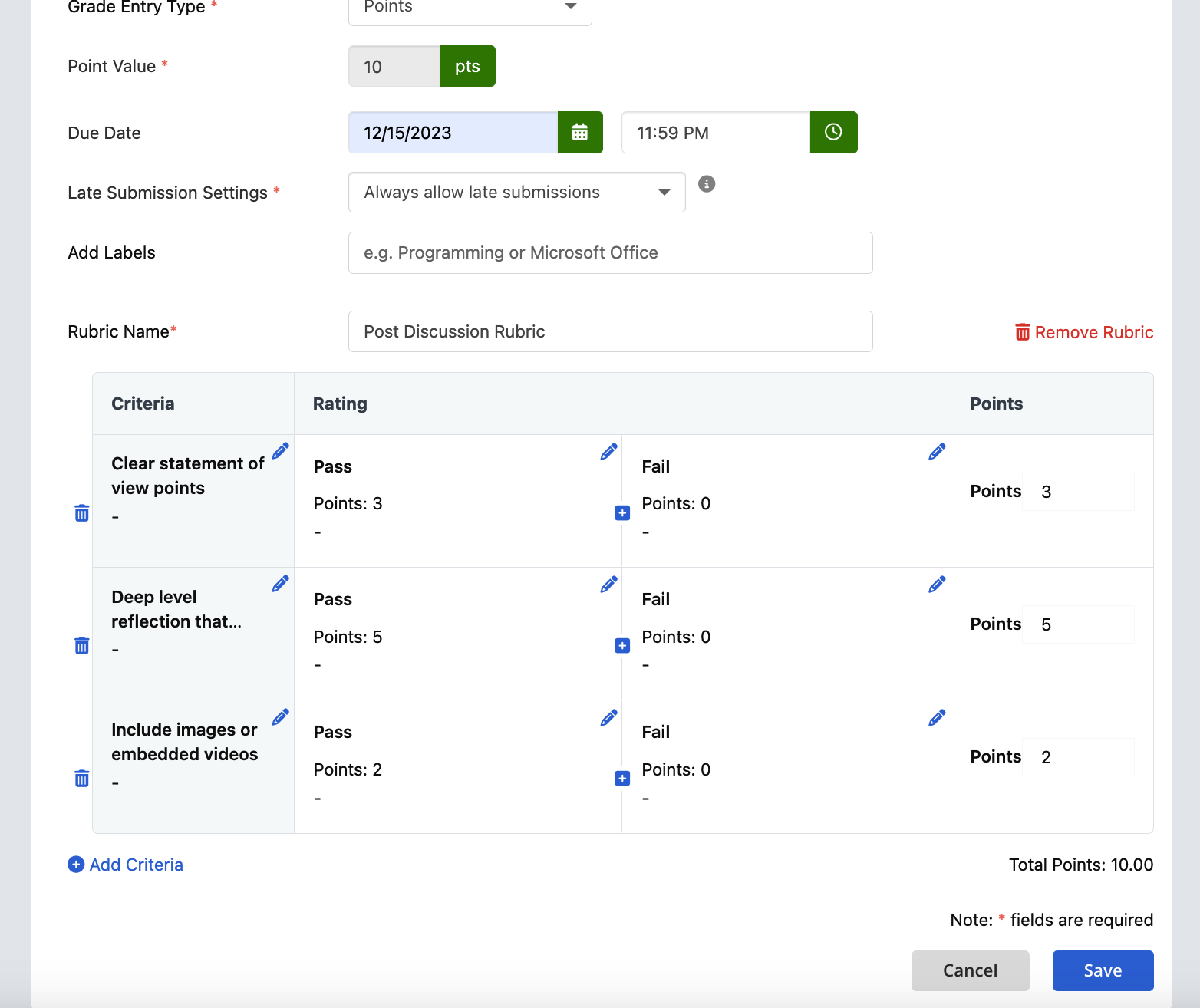Image resolution: width=1200 pixels, height=1008 pixels.
Task: Click the 'Include images or embedded videos' text
Action: click(185, 742)
